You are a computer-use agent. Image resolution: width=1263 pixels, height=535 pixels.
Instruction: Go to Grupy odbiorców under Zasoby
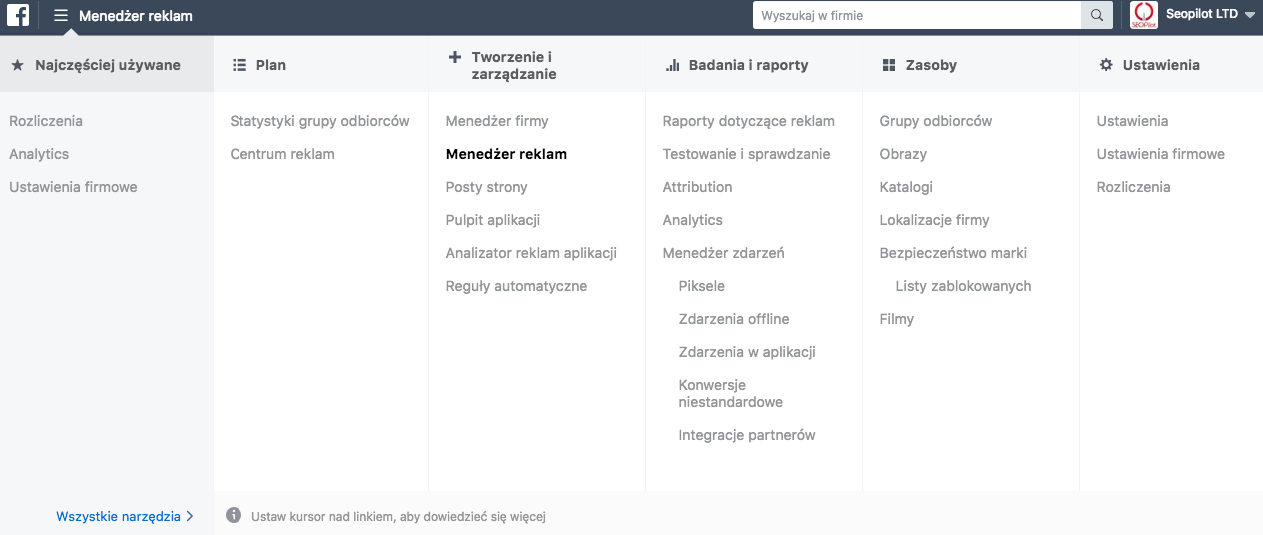(x=936, y=121)
